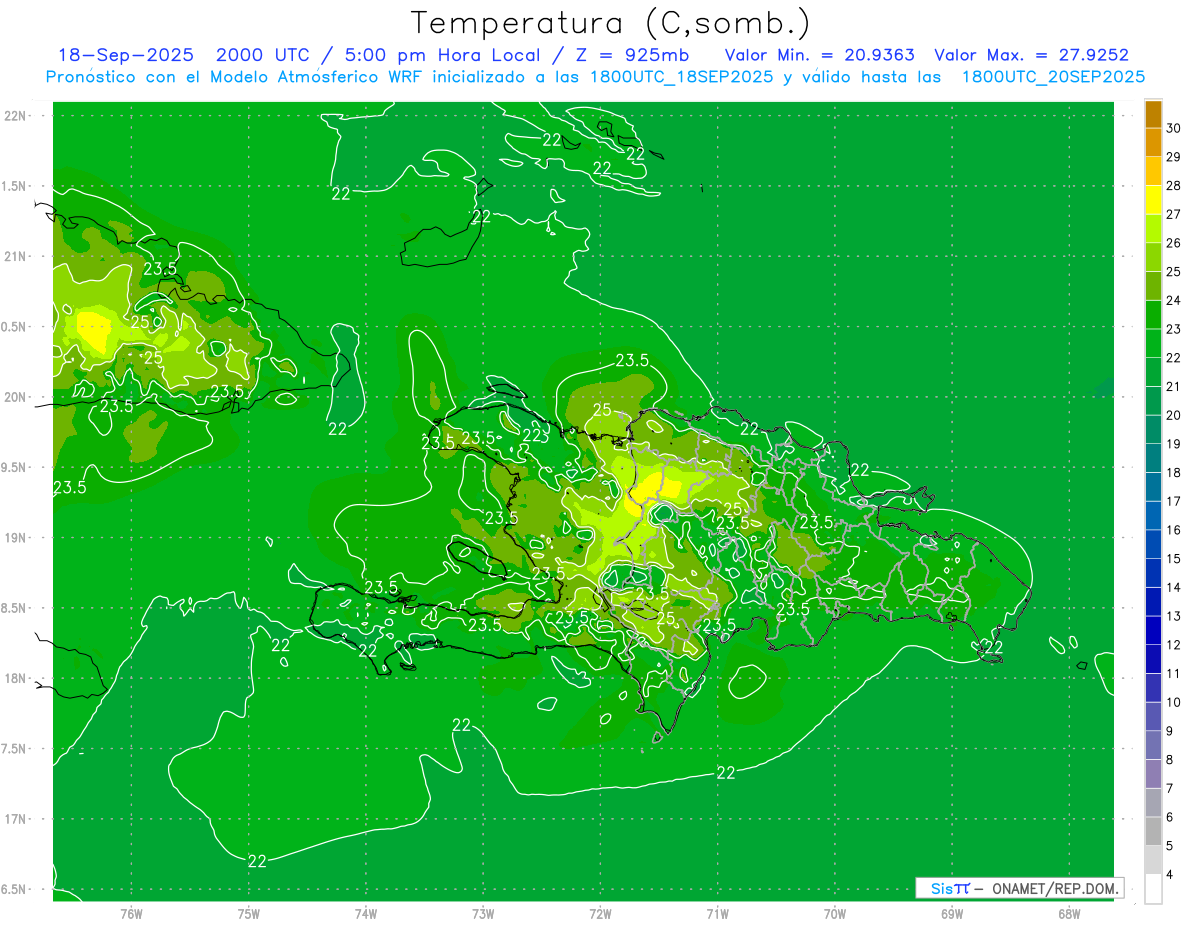Click the "74W" longitude axis label
Viewport: 1200px width, 927px height.
366,913
